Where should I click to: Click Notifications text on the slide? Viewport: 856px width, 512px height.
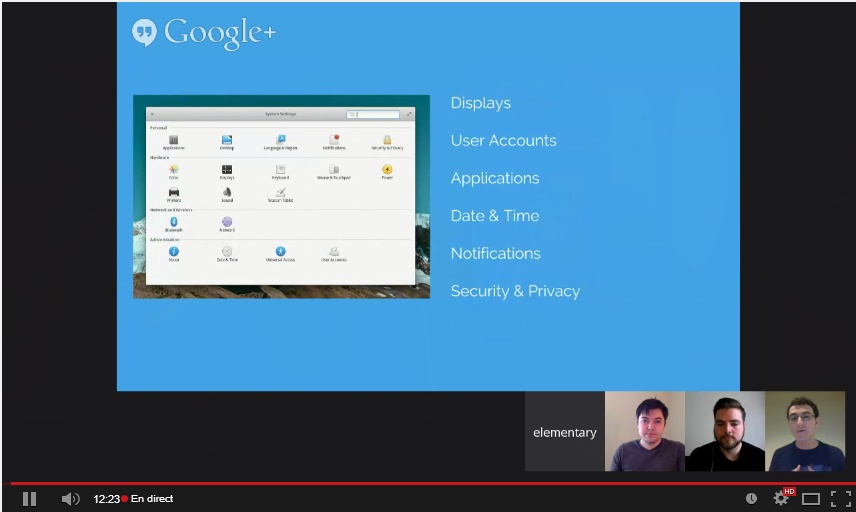click(496, 253)
